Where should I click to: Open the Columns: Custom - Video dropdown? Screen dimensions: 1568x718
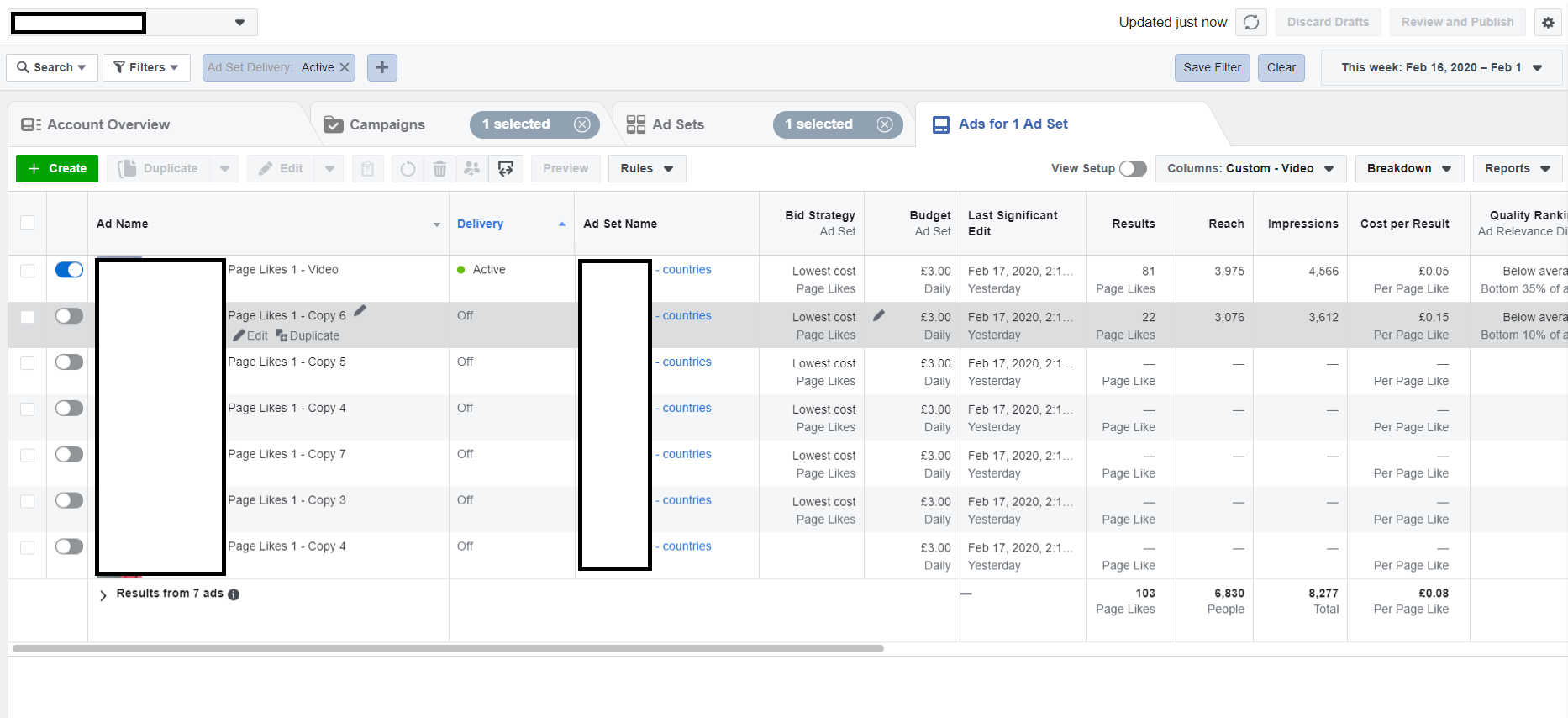pos(1250,169)
